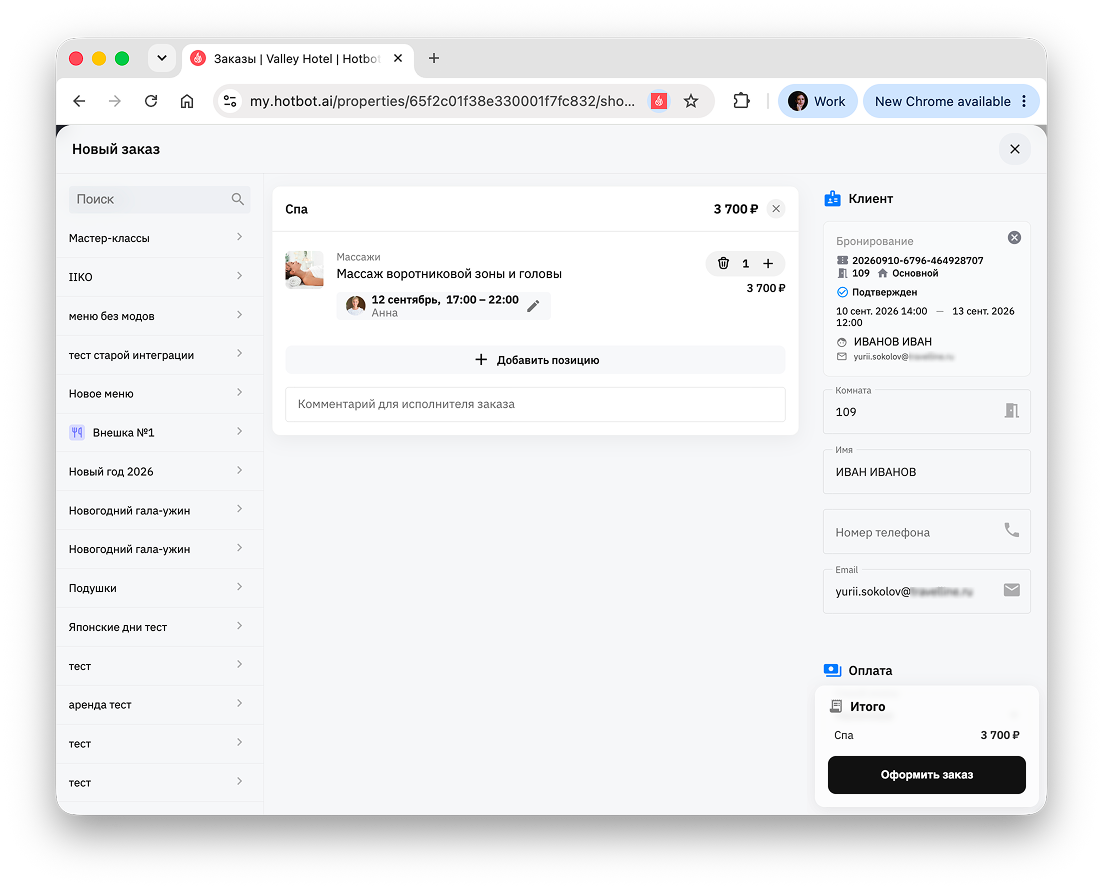Image resolution: width=1103 pixels, height=889 pixels.
Task: Open the Hotbot extension icon in address bar
Action: click(659, 101)
